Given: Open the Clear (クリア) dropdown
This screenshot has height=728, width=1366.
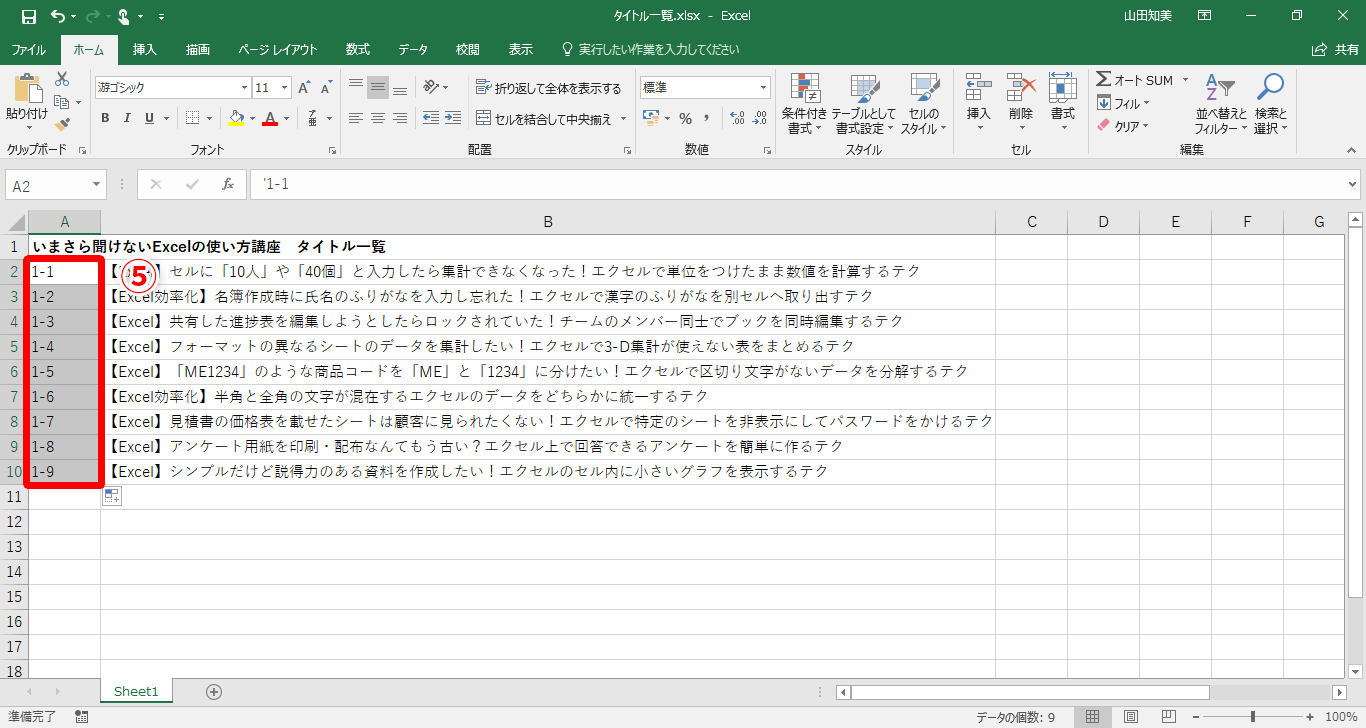Looking at the screenshot, I should [x=1124, y=126].
